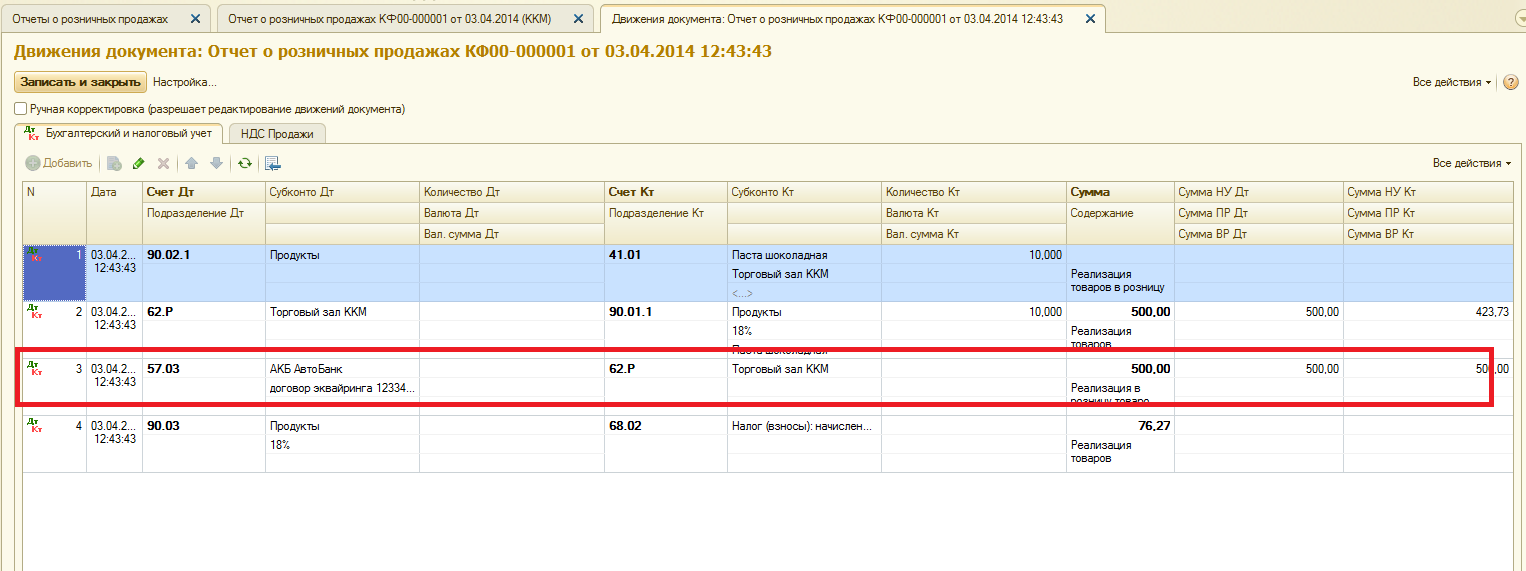1526x571 pixels.
Task: Click the Дт/Кт icon of entry 1
Action: (35, 255)
